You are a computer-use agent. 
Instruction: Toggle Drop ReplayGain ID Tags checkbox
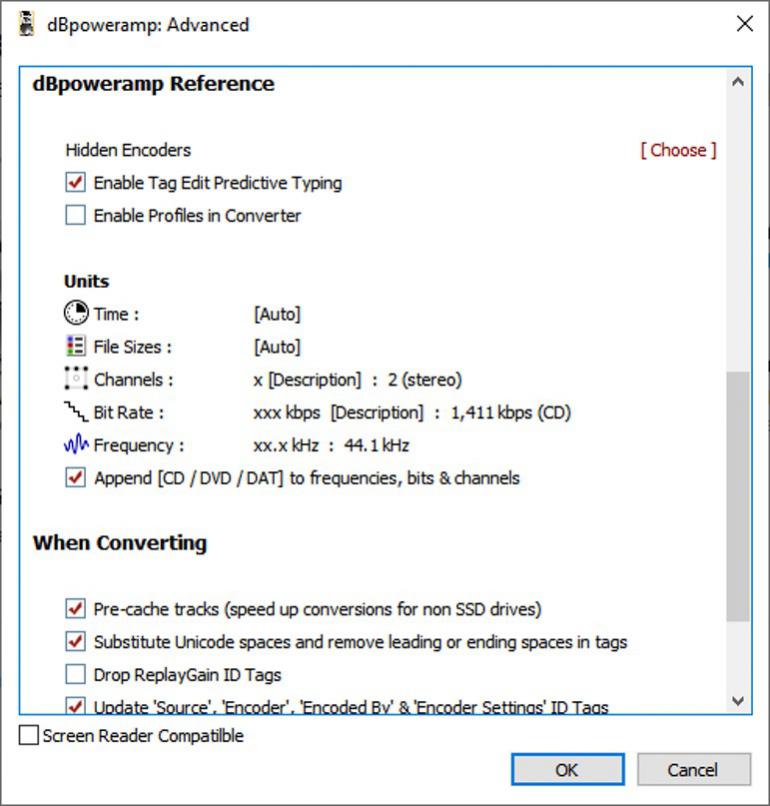pos(76,675)
